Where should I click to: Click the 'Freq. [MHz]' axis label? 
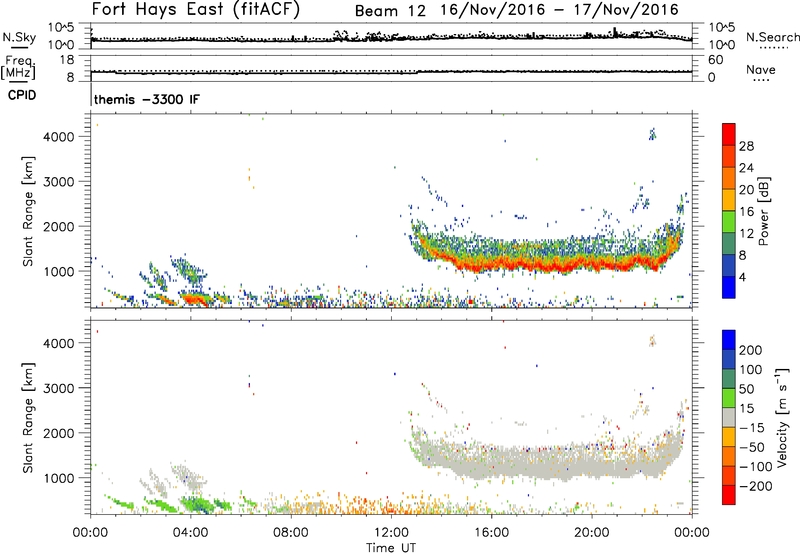(18, 67)
